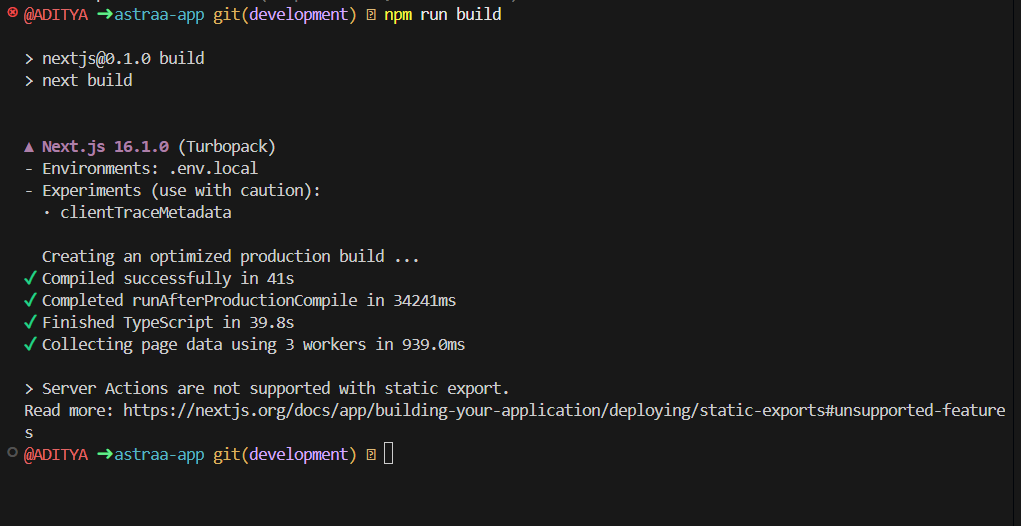
Task: Click the purple triangle logo before Next.js
Action: coord(29,147)
